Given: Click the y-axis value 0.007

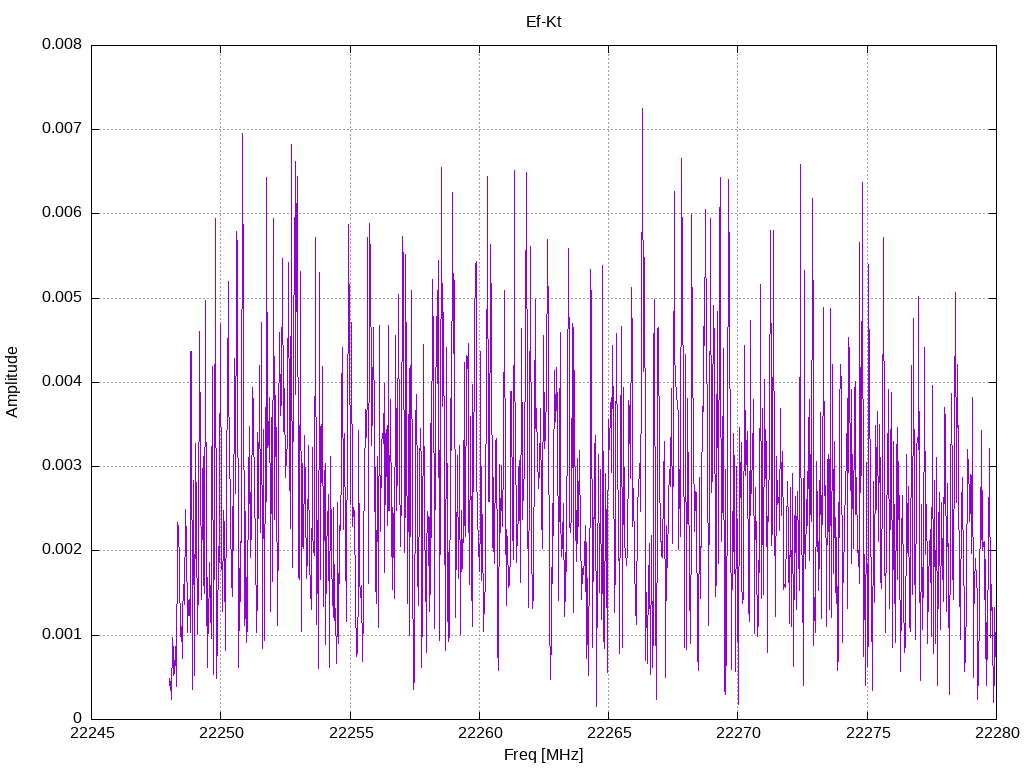Looking at the screenshot, I should [62, 129].
